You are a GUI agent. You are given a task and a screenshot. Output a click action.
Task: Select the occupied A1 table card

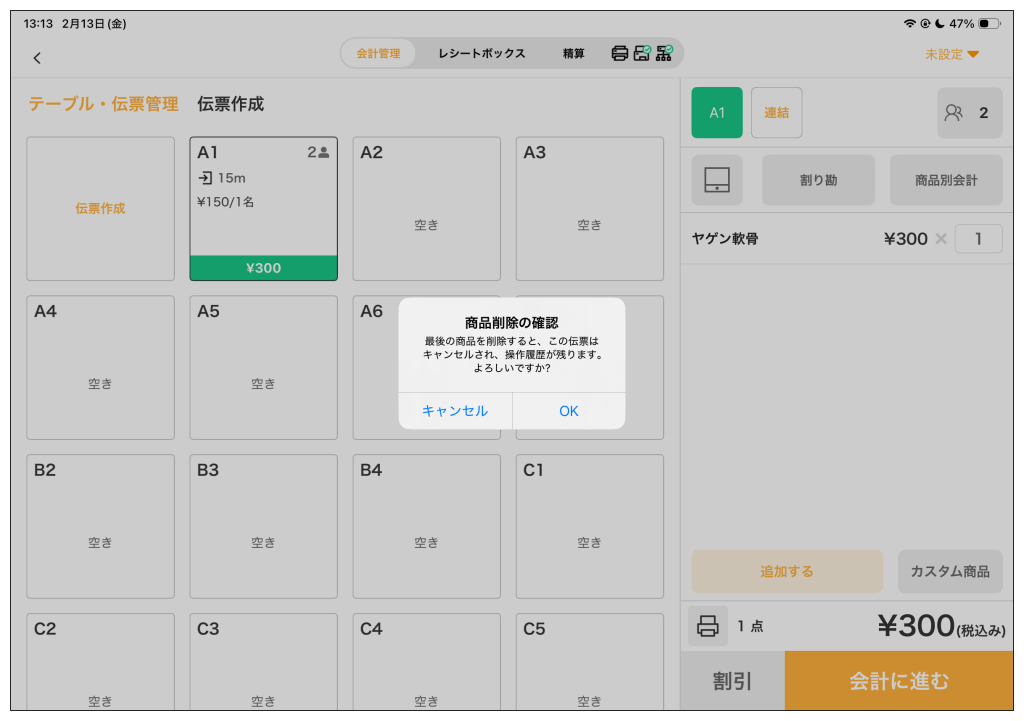click(263, 208)
